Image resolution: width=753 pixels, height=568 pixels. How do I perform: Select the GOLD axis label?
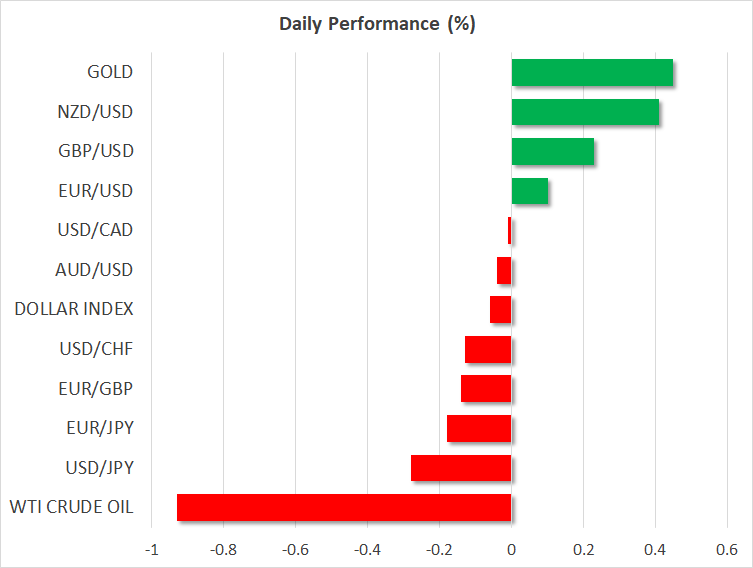(x=110, y=72)
